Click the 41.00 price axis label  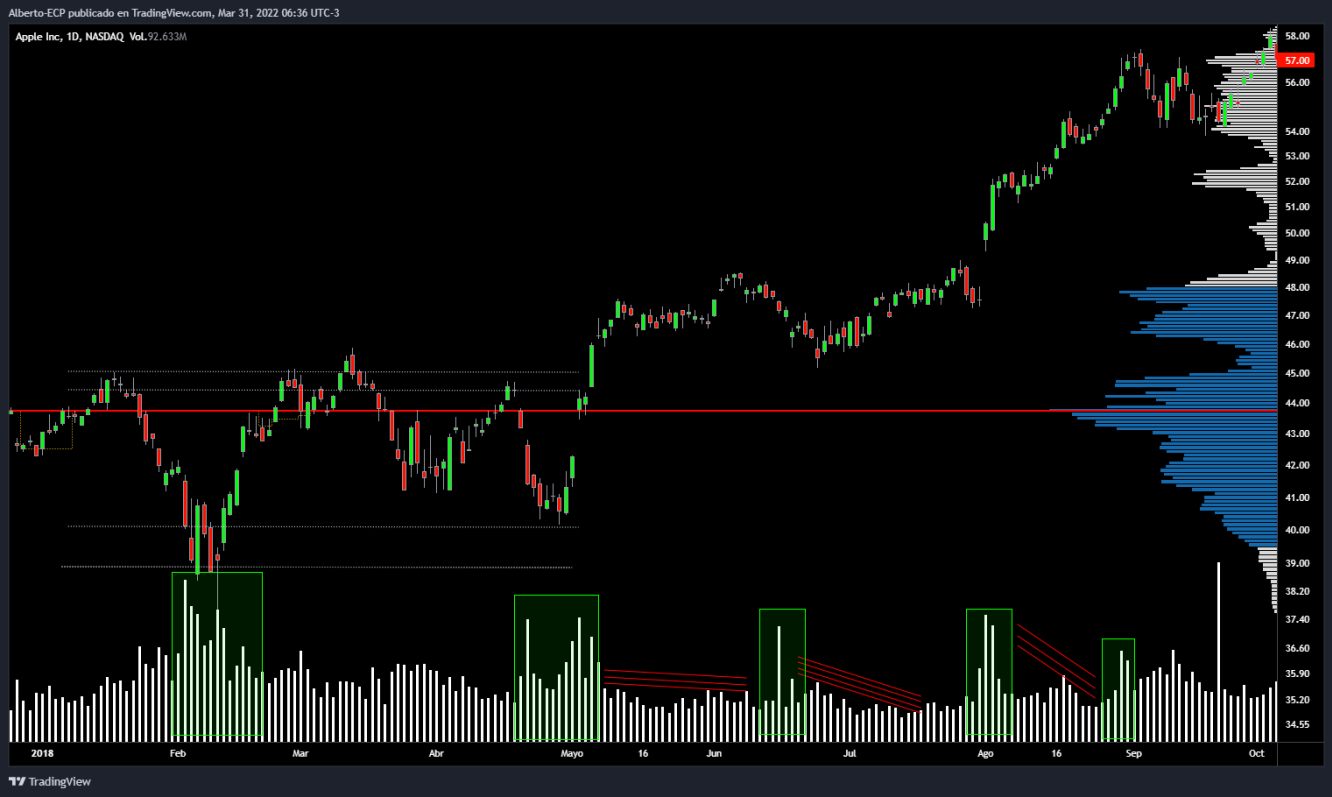pos(1297,498)
